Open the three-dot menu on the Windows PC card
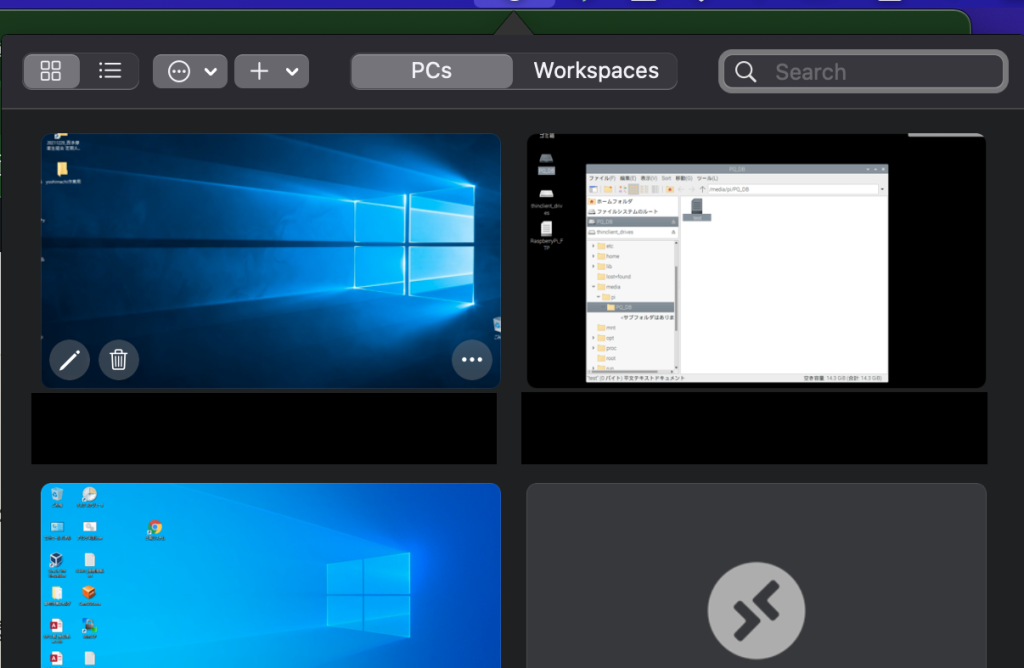 pyautogui.click(x=472, y=360)
